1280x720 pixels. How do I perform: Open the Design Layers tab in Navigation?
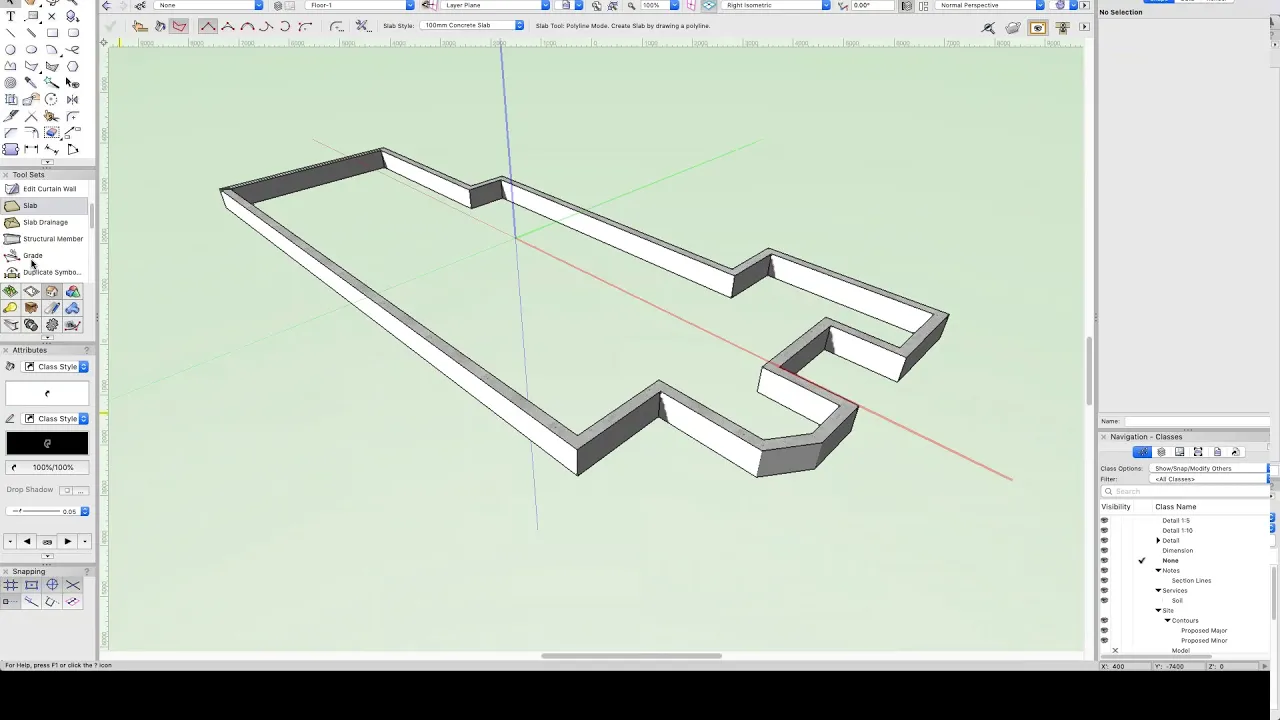(x=1161, y=452)
